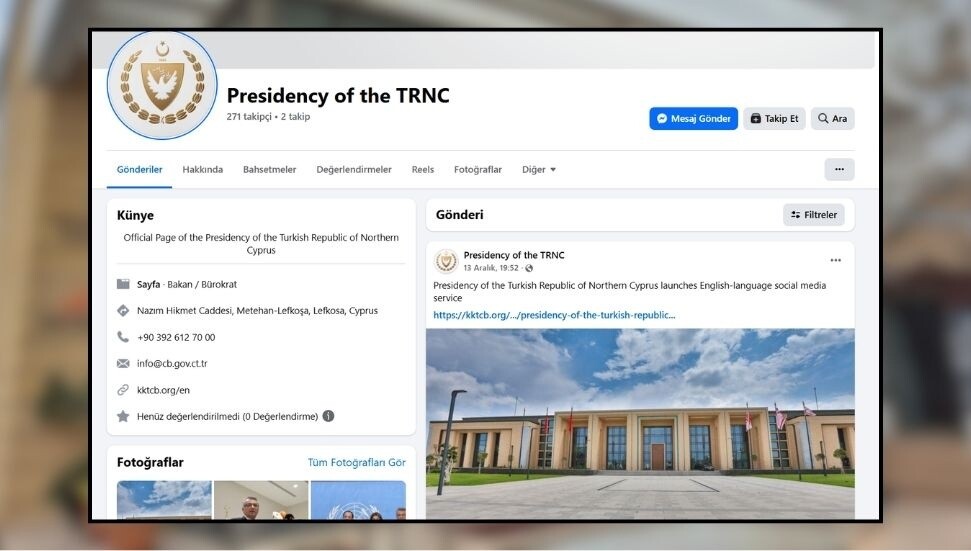Follow the page with Takip Et

[774, 118]
